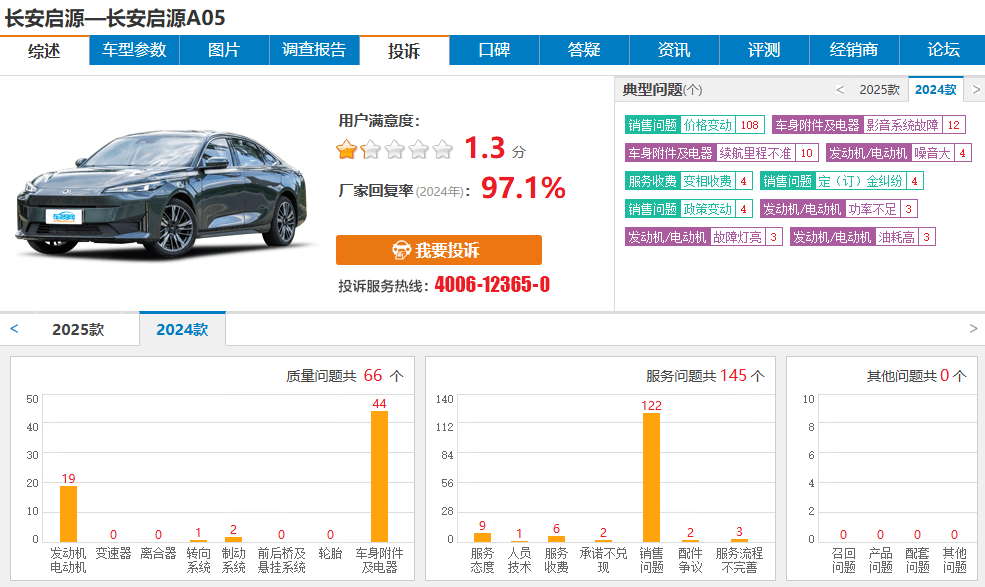Click the 服务流程不完善 axis label
Viewport: 985px width, 587px height.
pos(739,560)
